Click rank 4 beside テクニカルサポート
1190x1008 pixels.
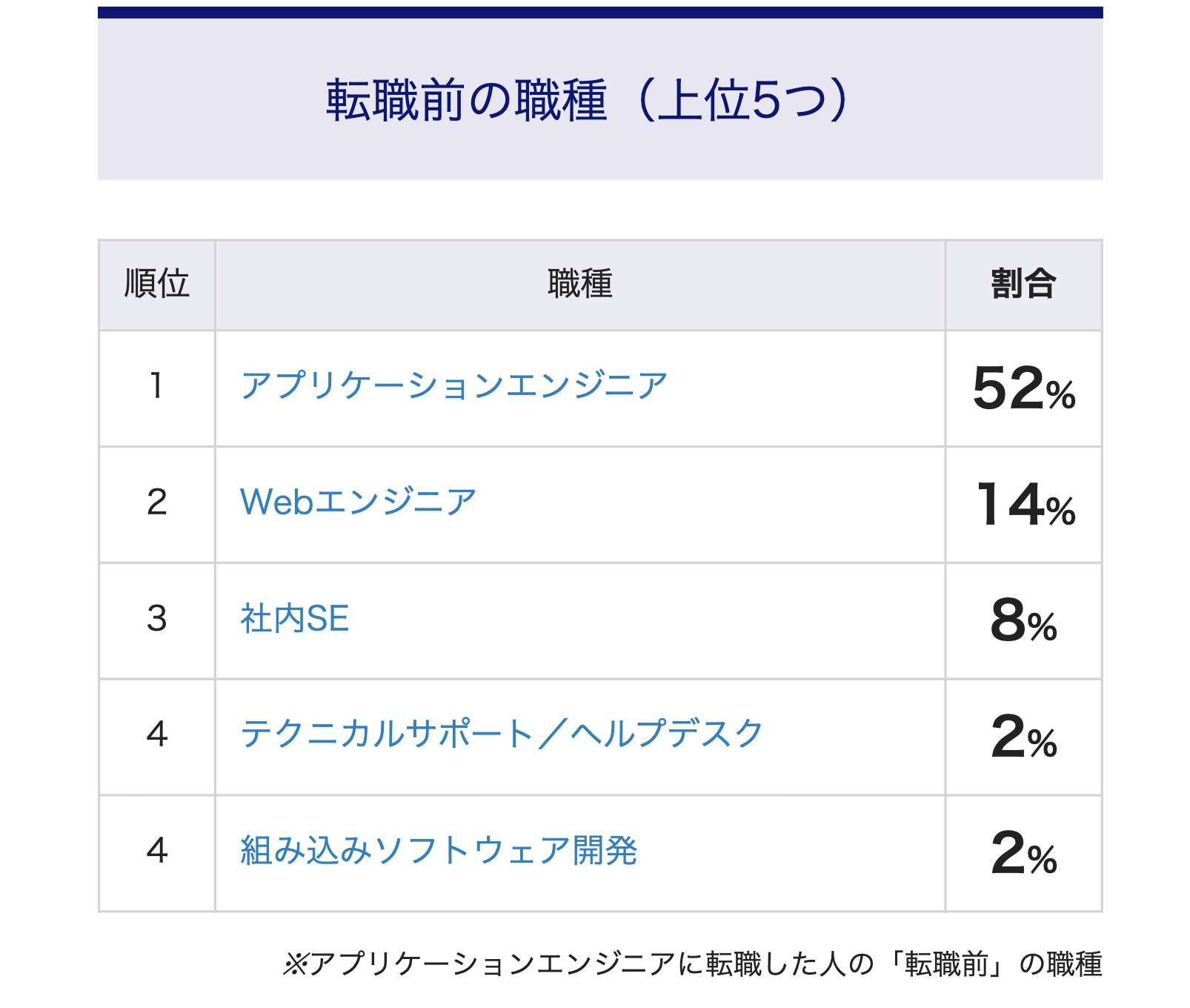(156, 734)
